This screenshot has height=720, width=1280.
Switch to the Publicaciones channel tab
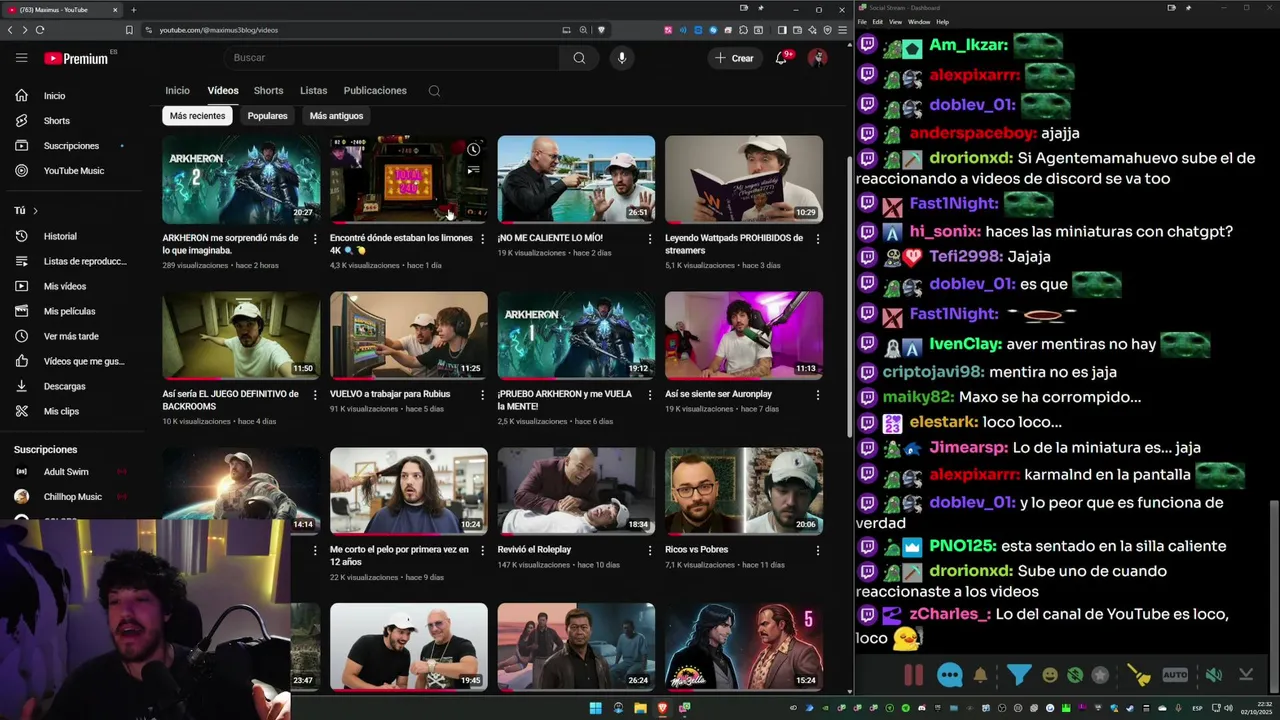375,91
